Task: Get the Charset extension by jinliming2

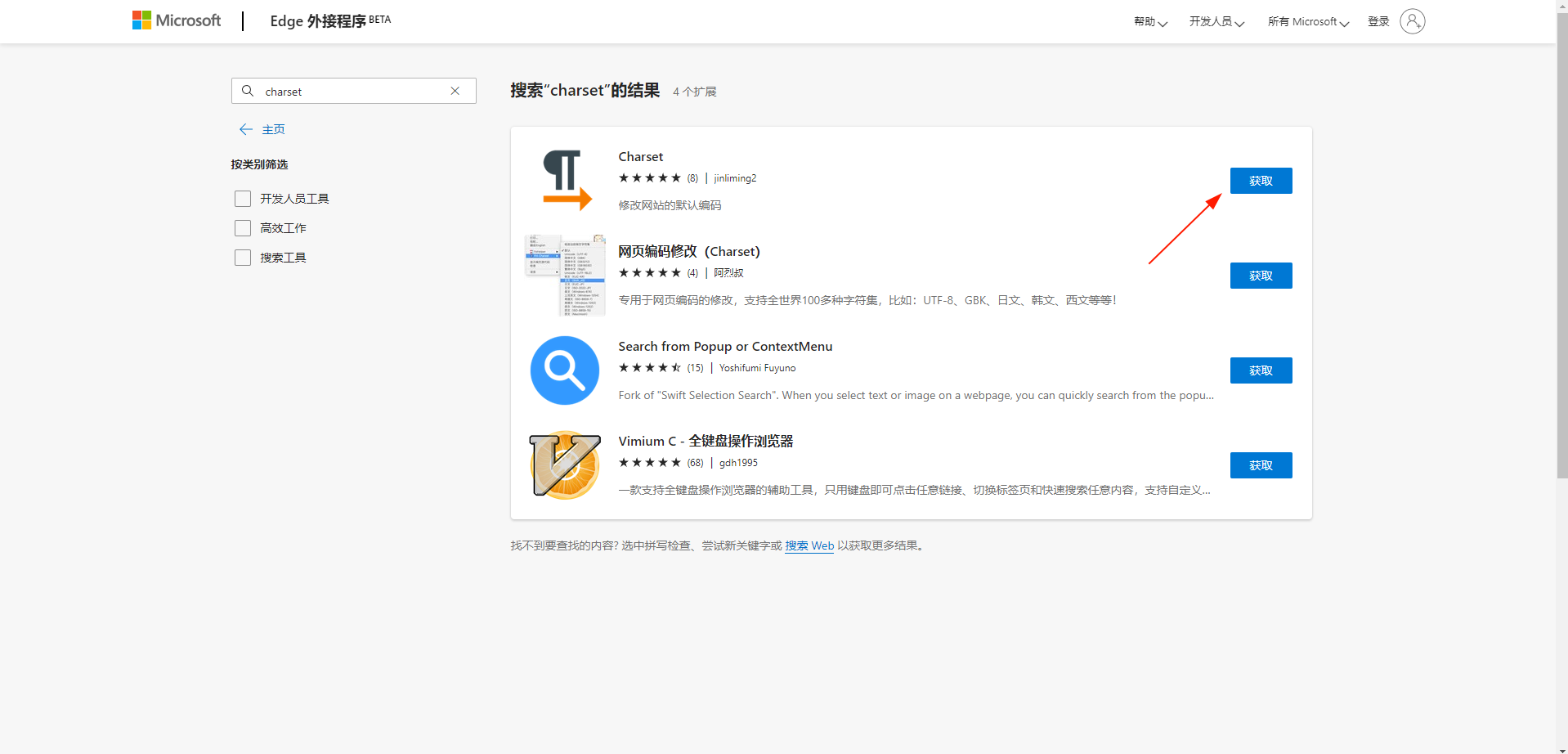Action: point(1261,181)
